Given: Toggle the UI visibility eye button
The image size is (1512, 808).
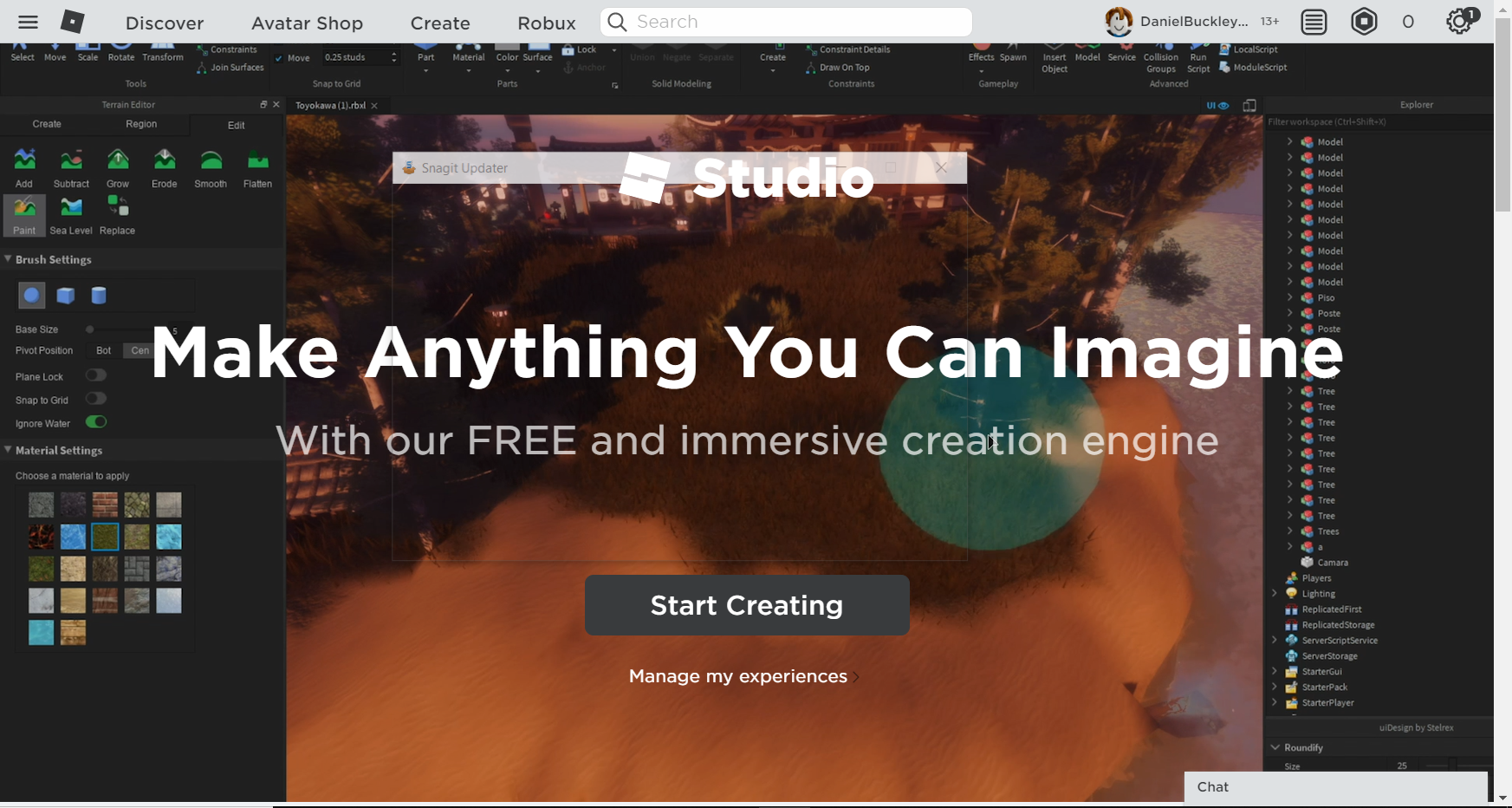Looking at the screenshot, I should [1217, 106].
